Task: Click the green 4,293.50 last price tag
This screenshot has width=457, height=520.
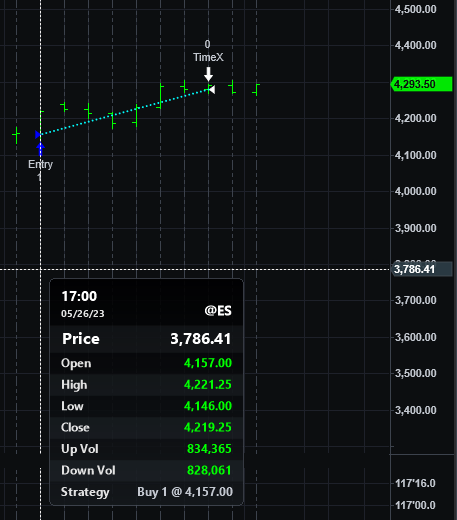Action: click(x=421, y=84)
